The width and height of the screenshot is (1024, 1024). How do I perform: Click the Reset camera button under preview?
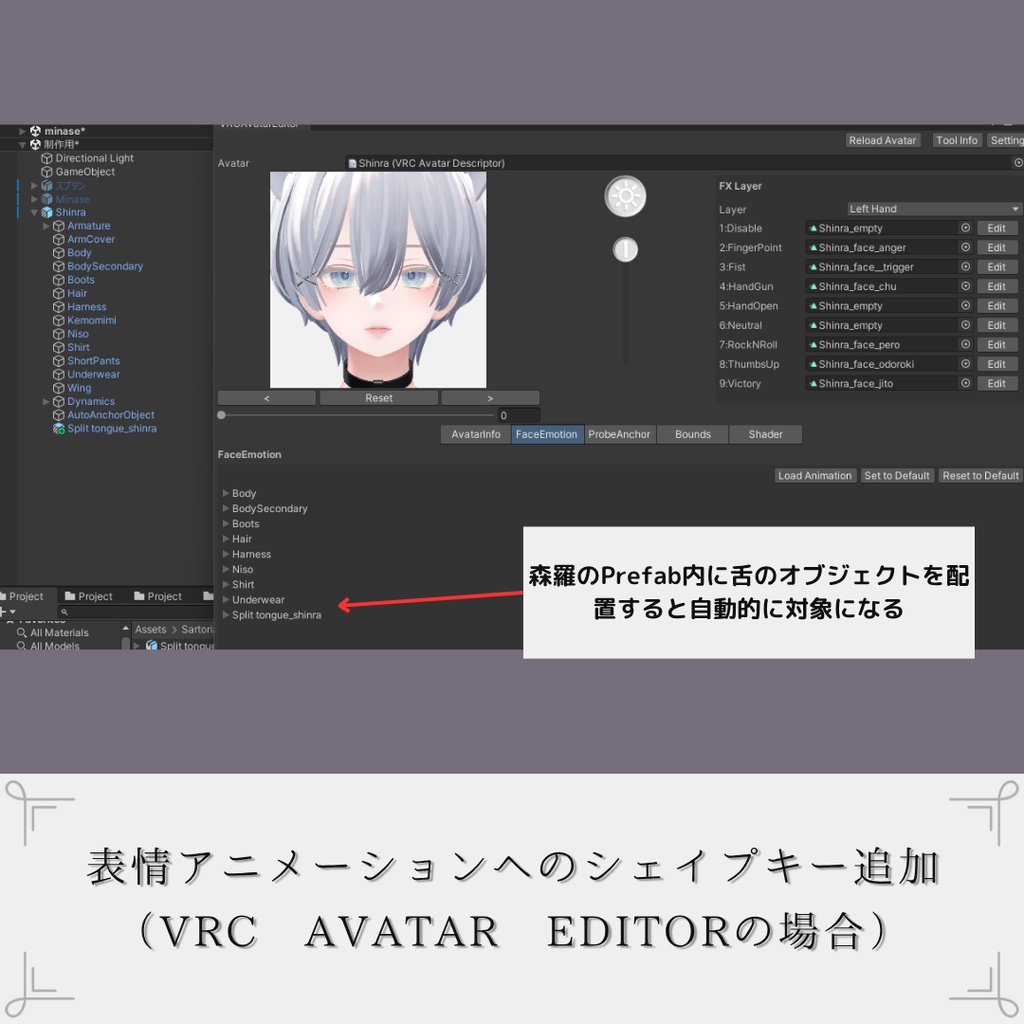tap(379, 398)
